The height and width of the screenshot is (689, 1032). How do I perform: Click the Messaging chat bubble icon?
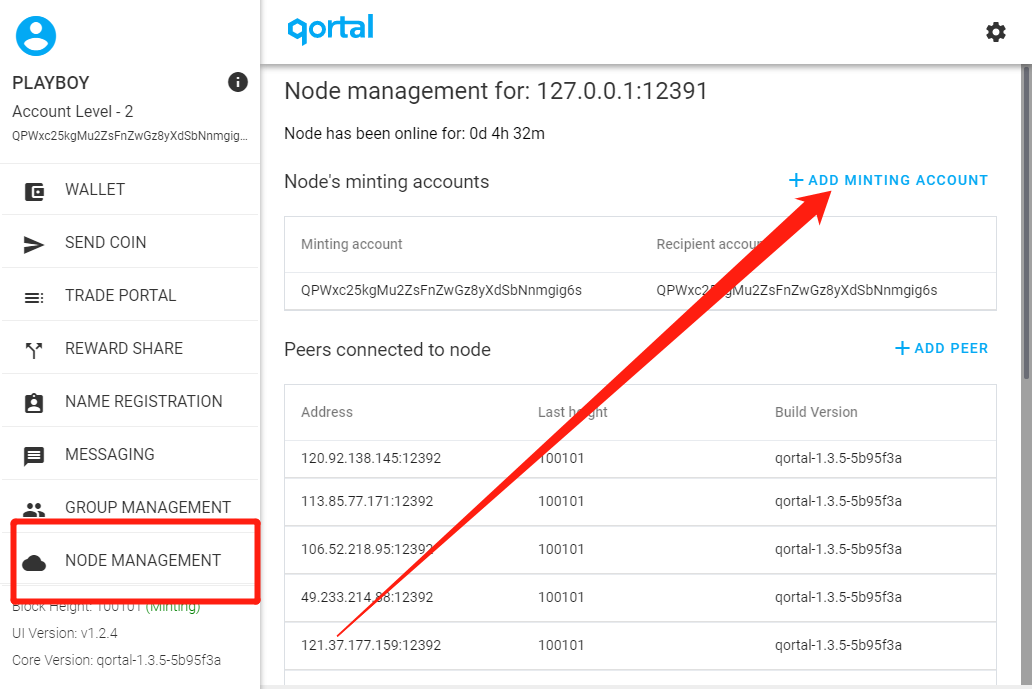tap(34, 456)
